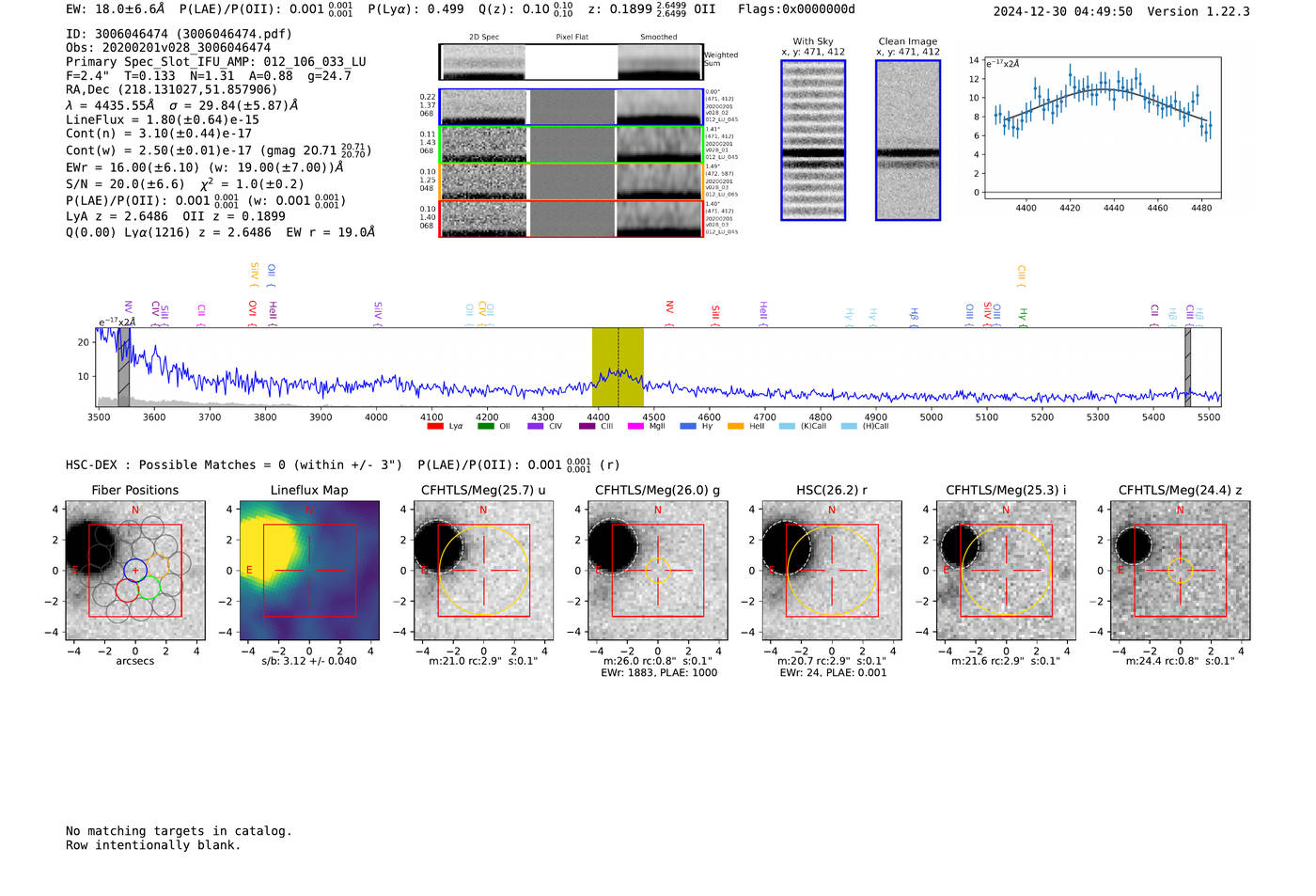Select the green-bordered 2D spectrum row
The width and height of the screenshot is (1316, 896).
(x=571, y=145)
